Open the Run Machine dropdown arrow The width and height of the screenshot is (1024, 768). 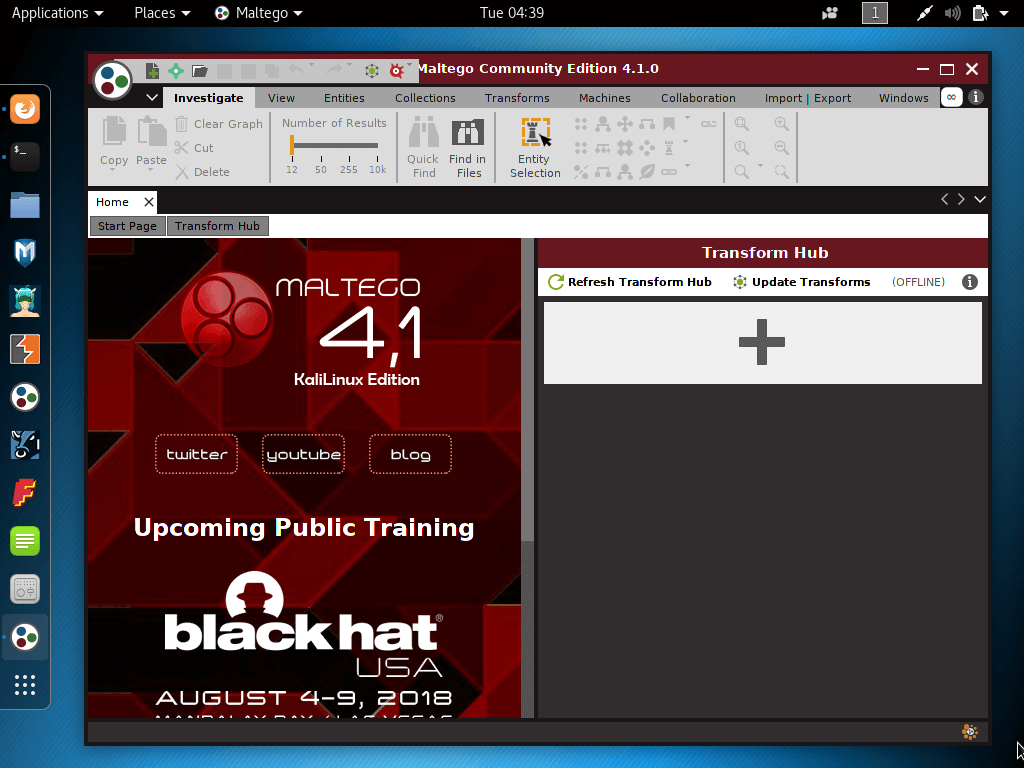tap(409, 64)
